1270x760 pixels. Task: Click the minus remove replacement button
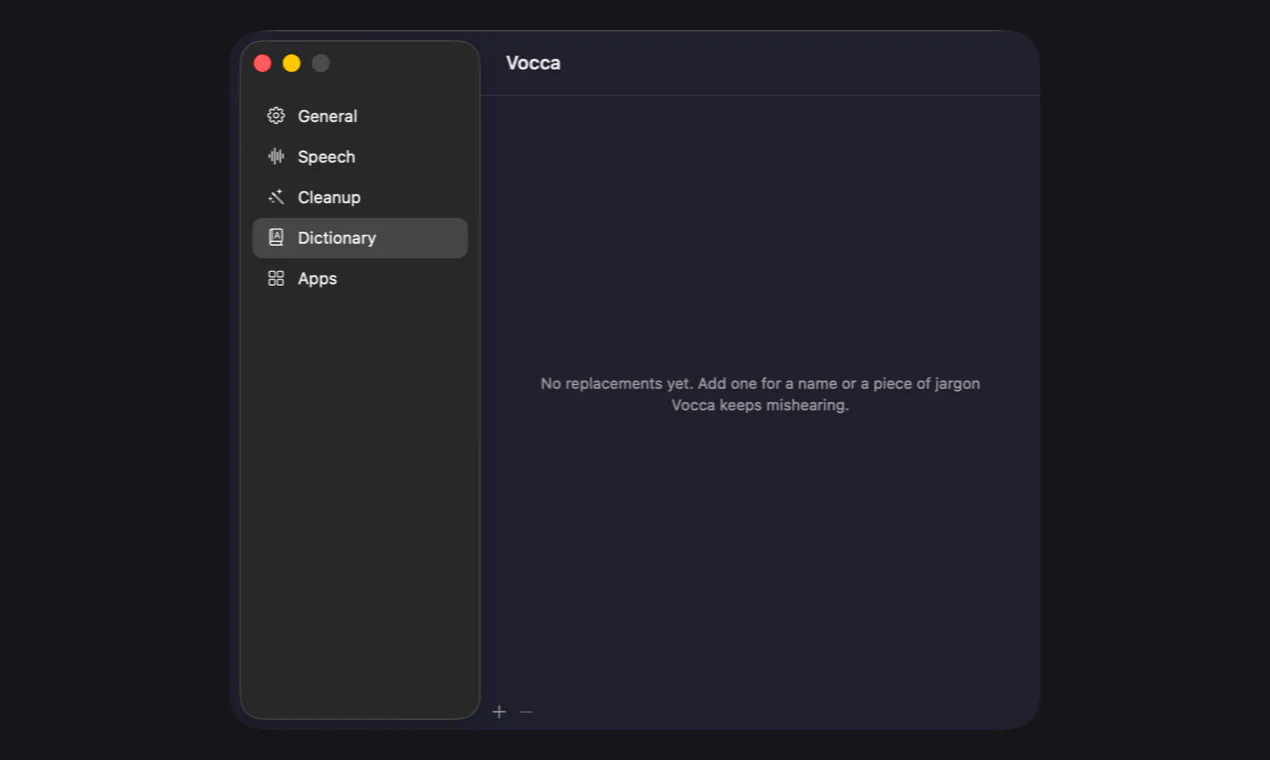(x=526, y=712)
